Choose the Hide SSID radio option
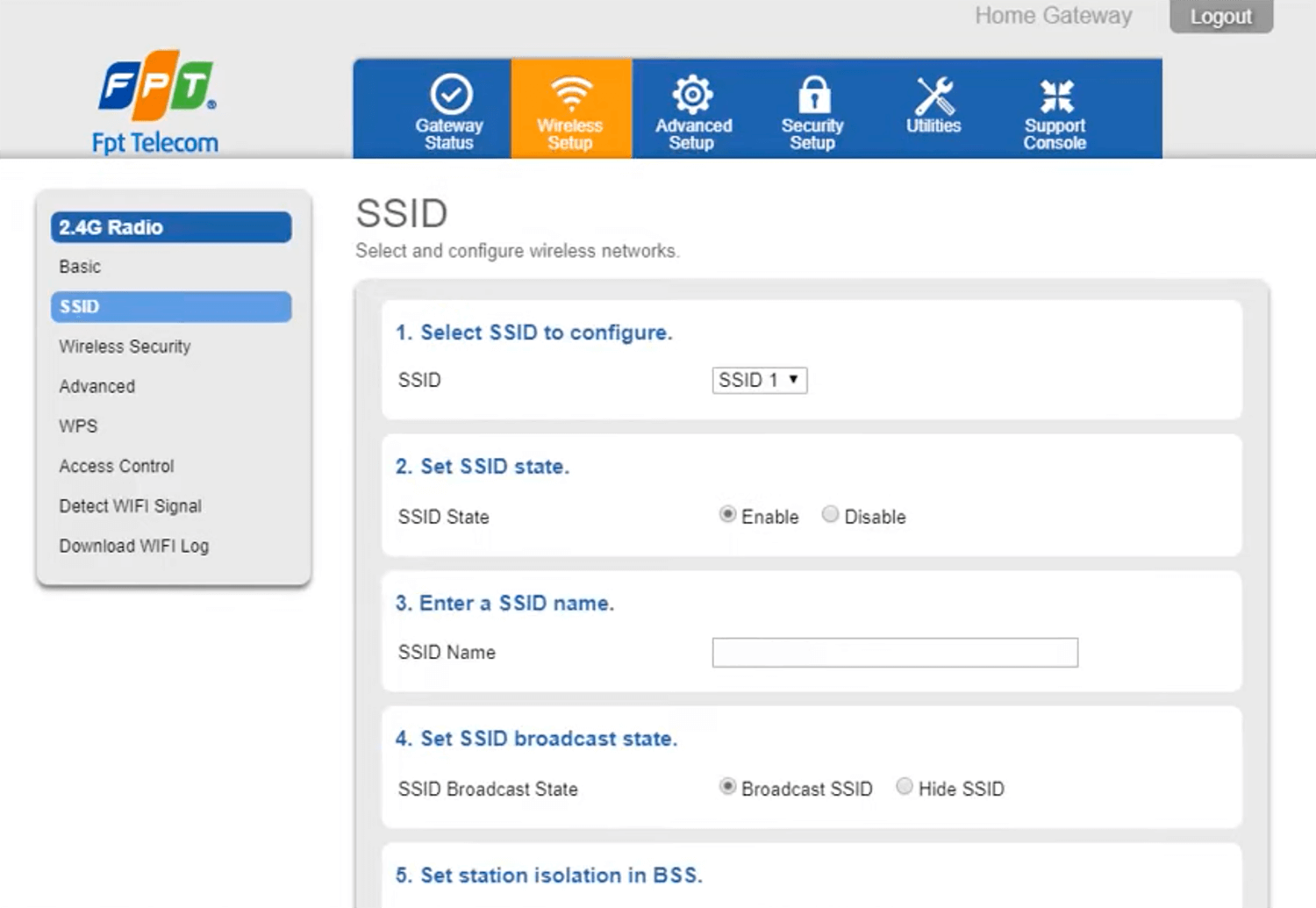This screenshot has width=1316, height=908. pos(905,787)
